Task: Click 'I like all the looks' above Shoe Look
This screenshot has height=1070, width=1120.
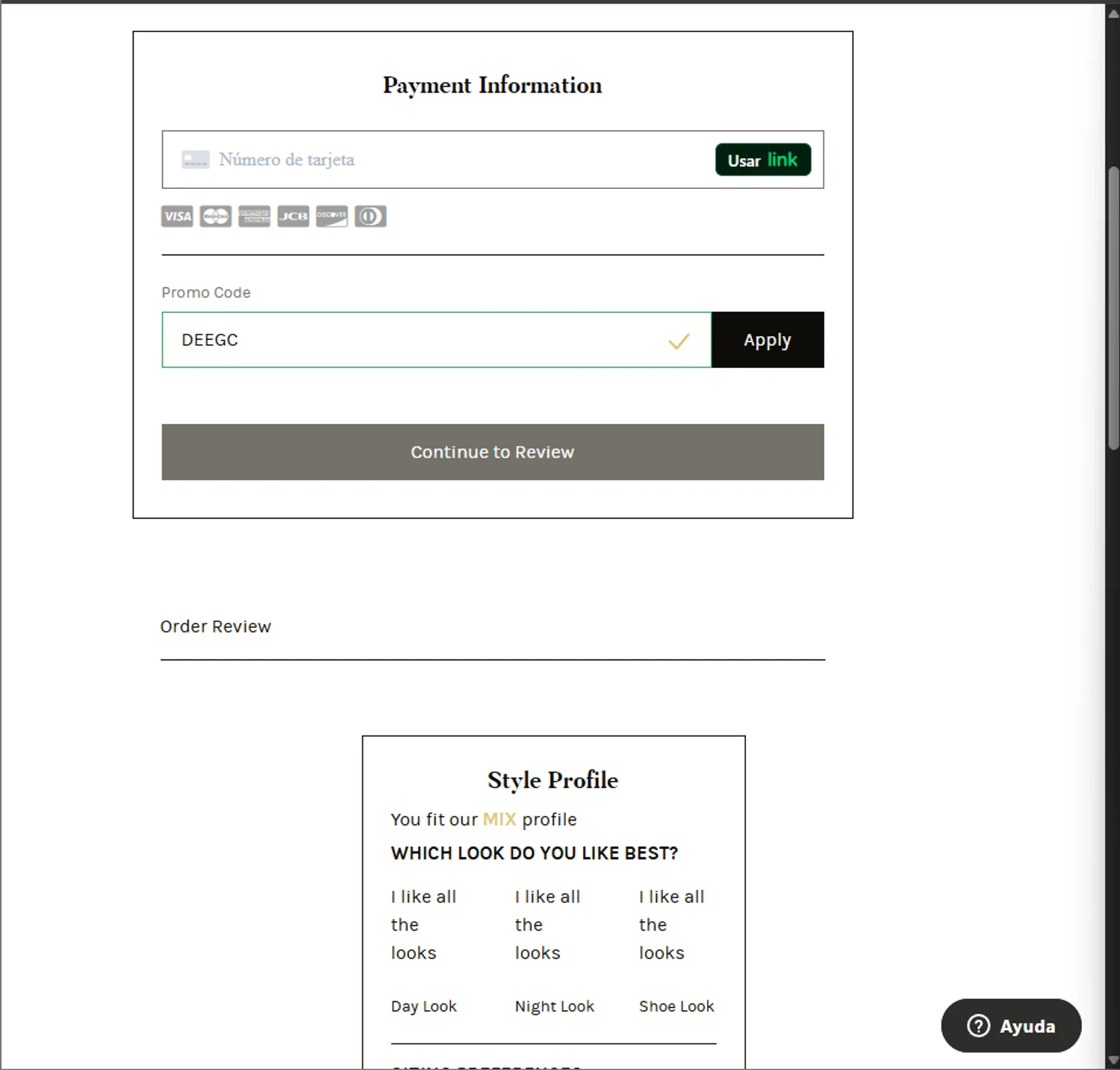Action: [x=671, y=924]
